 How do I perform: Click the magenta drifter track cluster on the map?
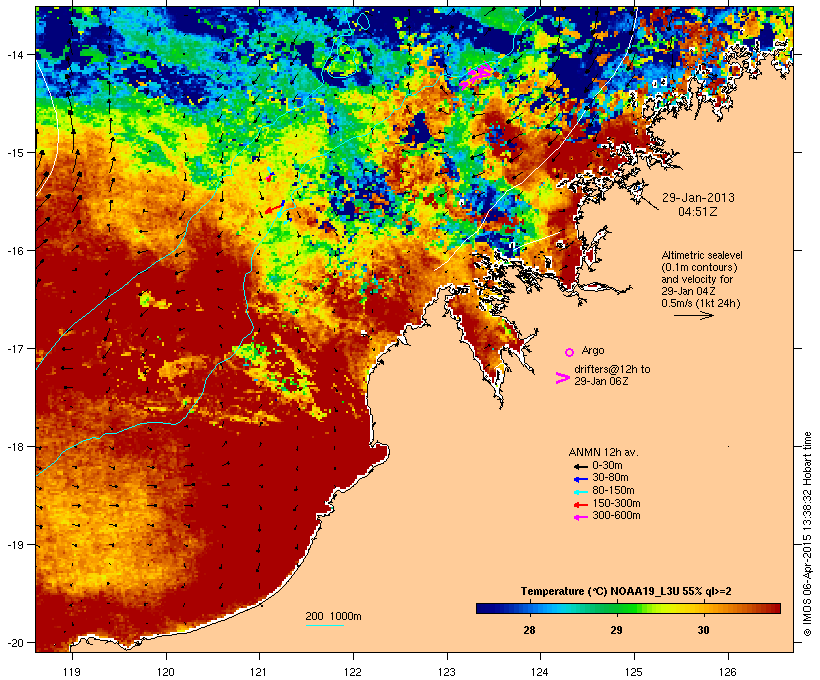(476, 75)
